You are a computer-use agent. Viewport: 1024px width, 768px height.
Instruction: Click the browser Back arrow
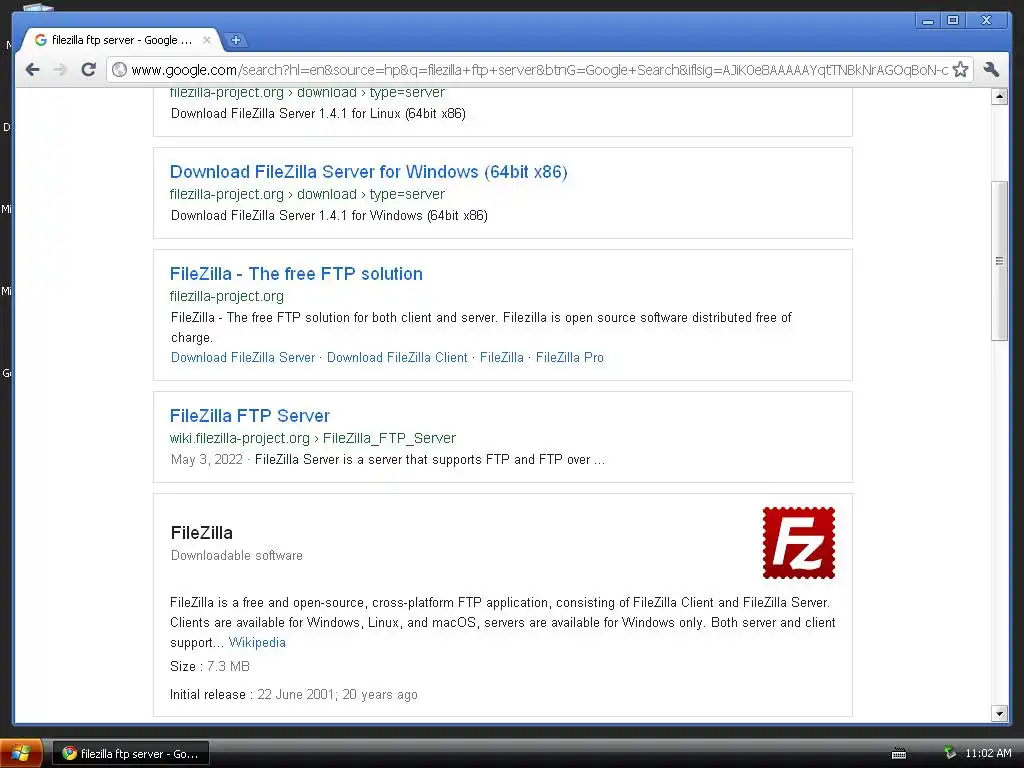tap(32, 69)
